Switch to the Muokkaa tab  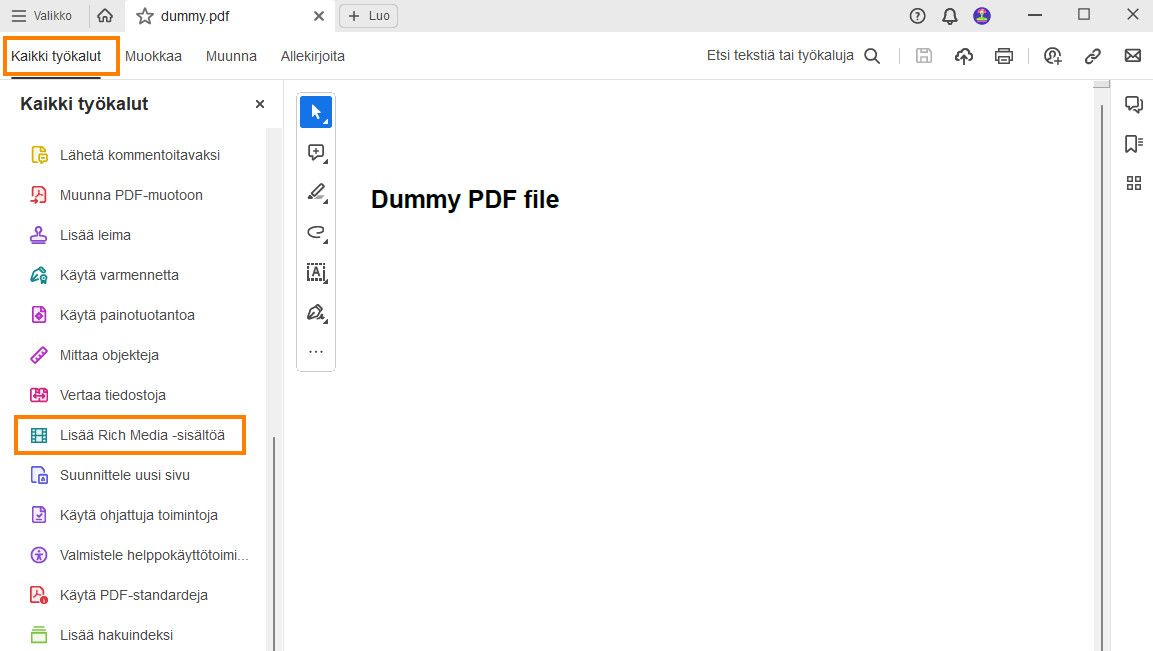point(153,56)
